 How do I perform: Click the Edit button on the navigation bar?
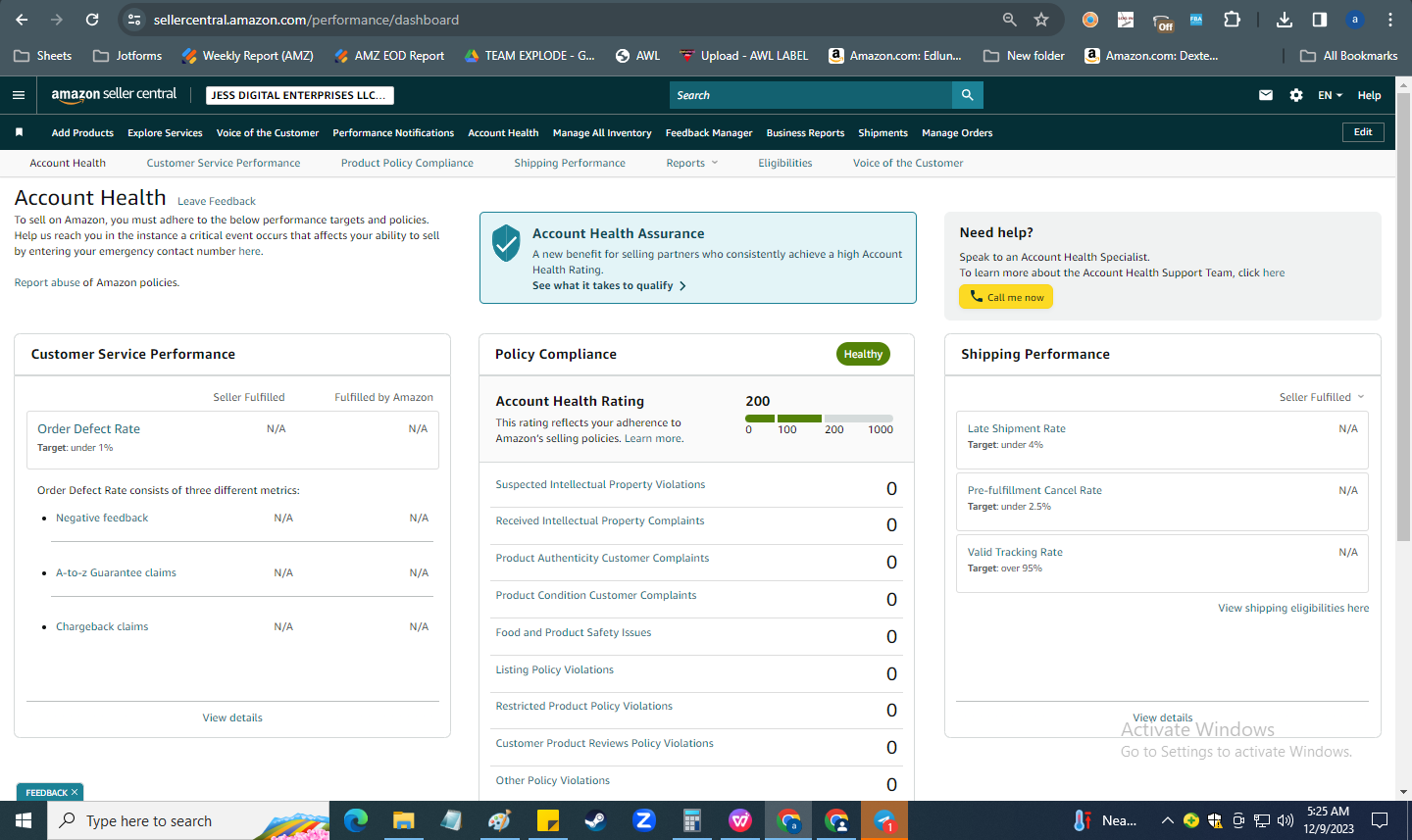(1363, 131)
